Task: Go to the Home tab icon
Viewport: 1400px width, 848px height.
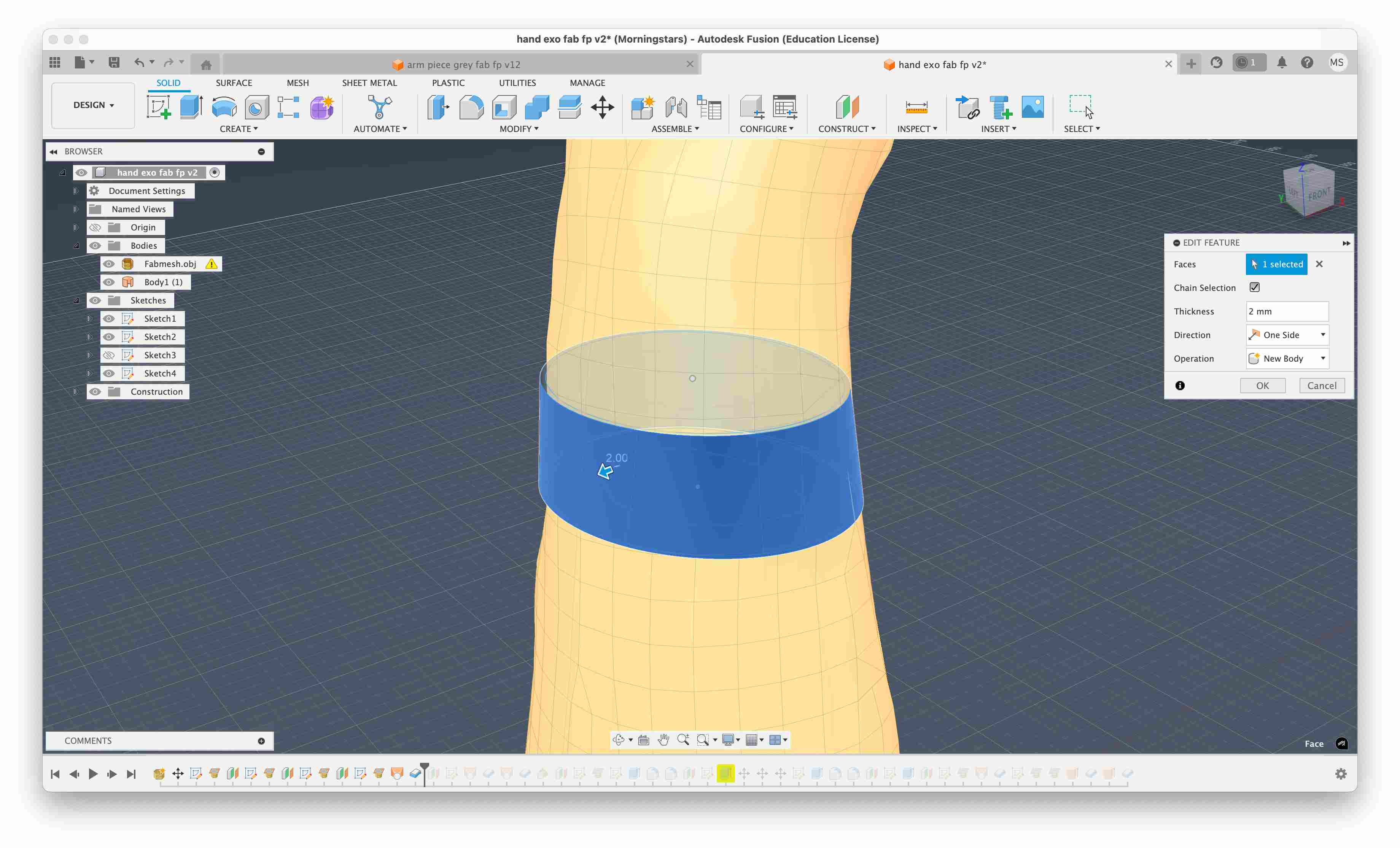Action: (206, 64)
